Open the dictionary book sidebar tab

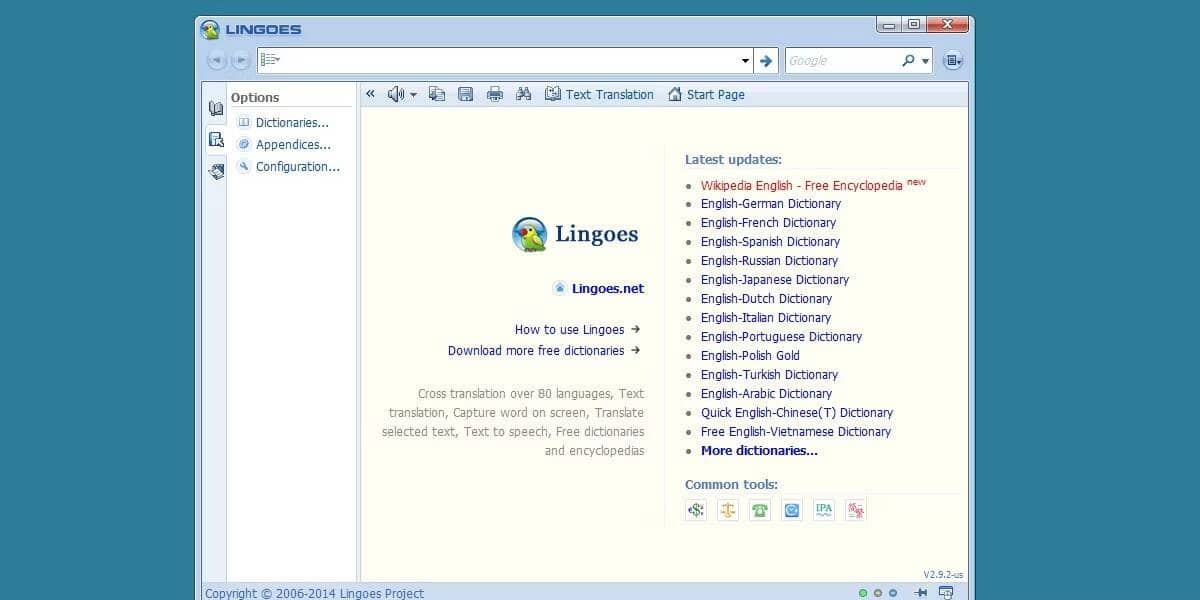coord(216,108)
